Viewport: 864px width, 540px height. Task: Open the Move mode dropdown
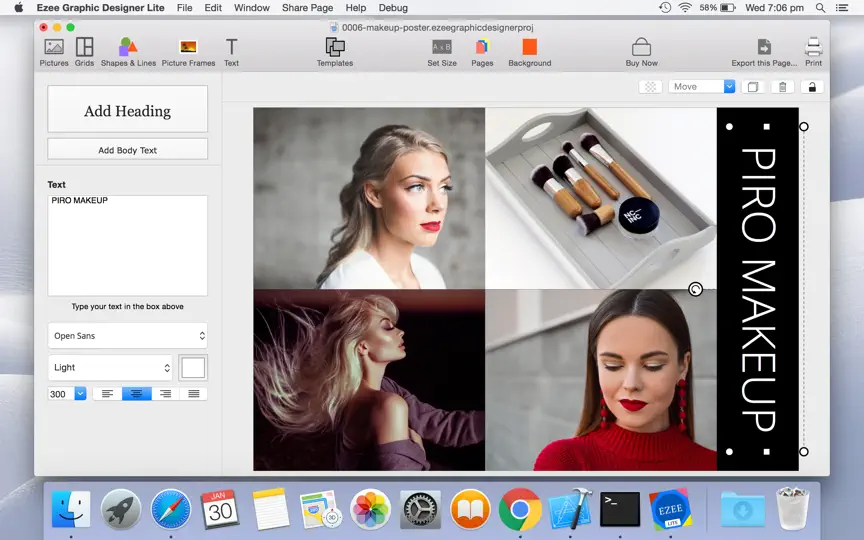tap(701, 87)
